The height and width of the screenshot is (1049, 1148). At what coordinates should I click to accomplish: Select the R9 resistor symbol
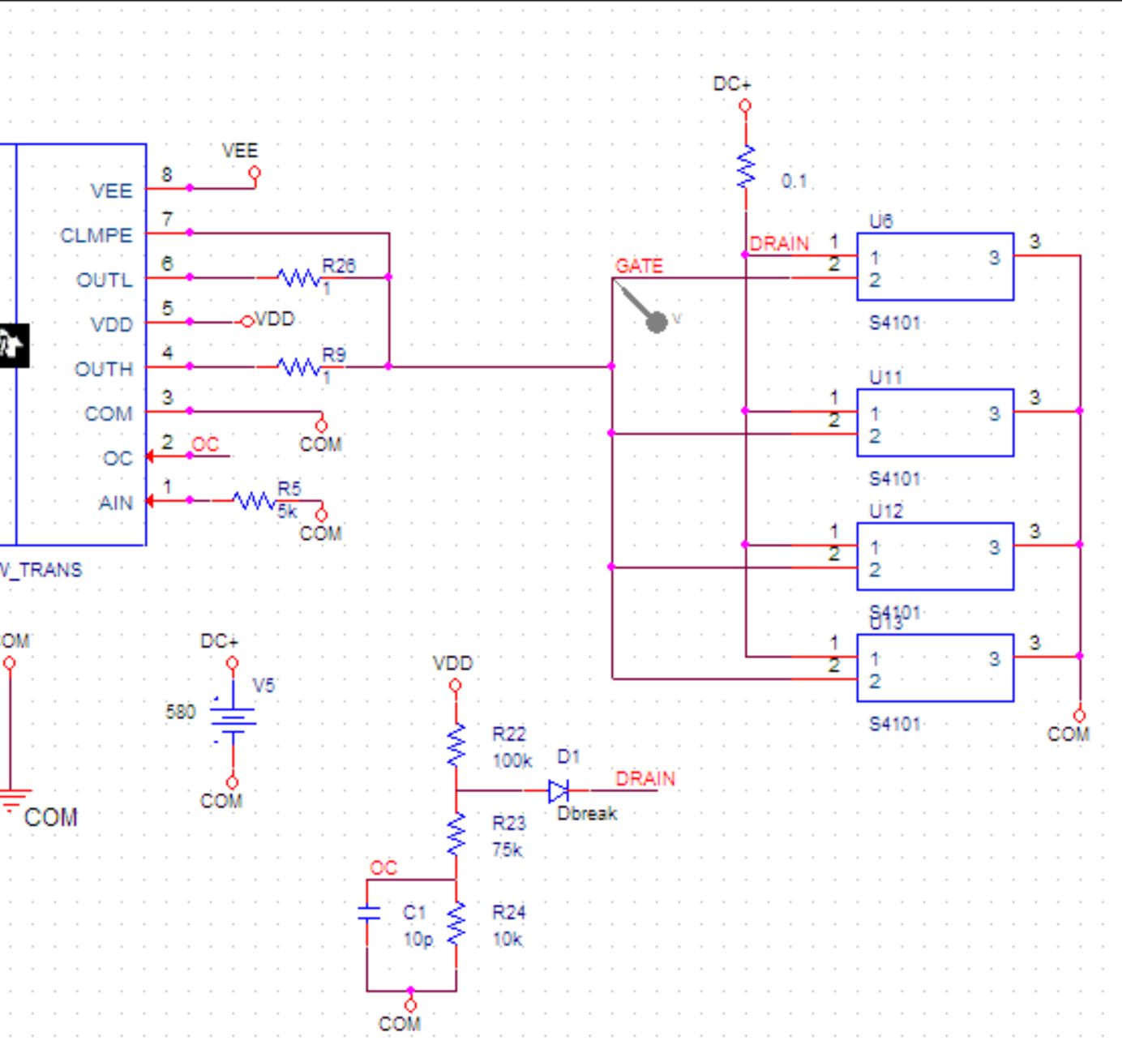tap(299, 367)
